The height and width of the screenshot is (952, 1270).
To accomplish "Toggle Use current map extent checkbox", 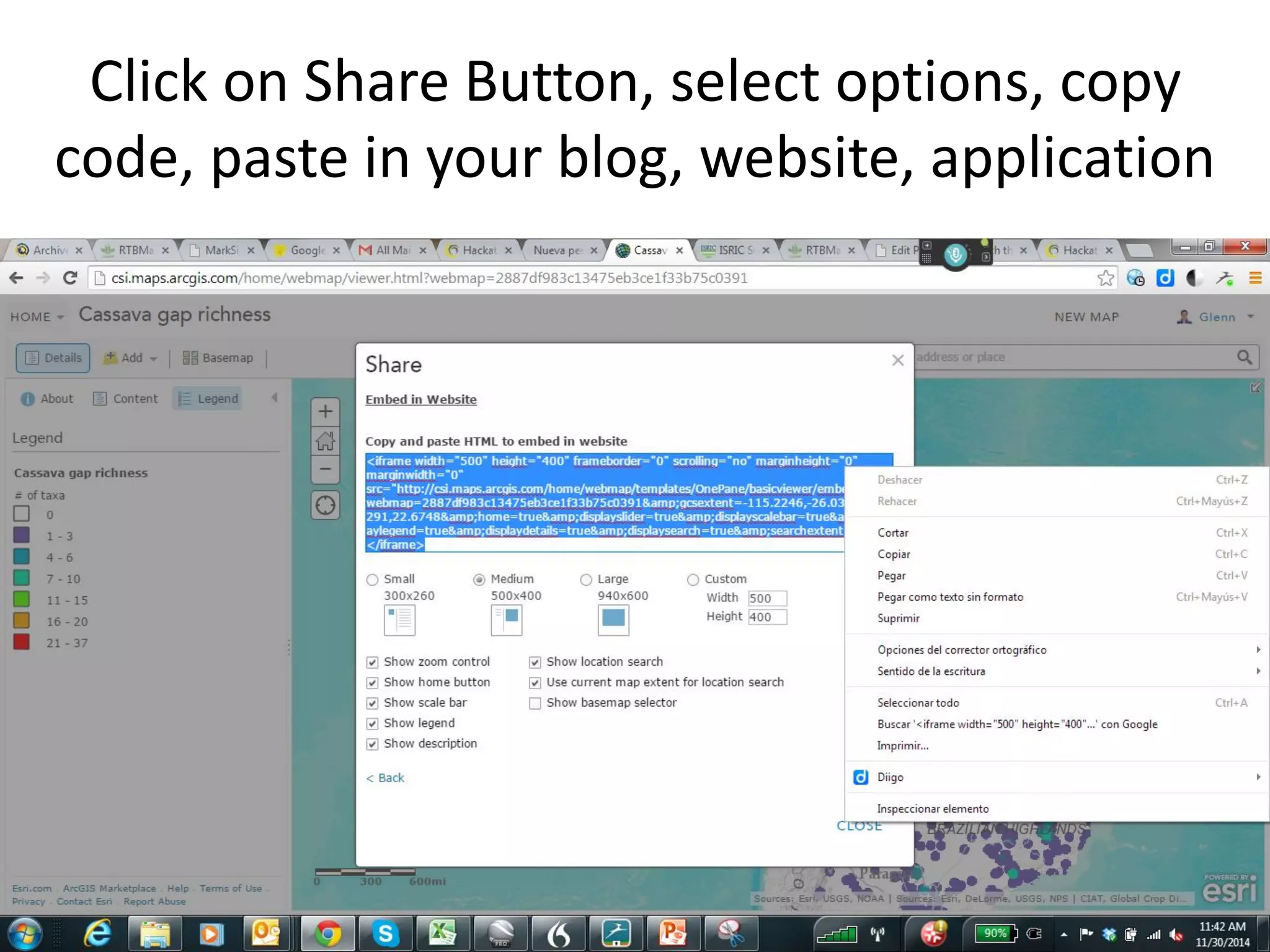I will point(535,682).
